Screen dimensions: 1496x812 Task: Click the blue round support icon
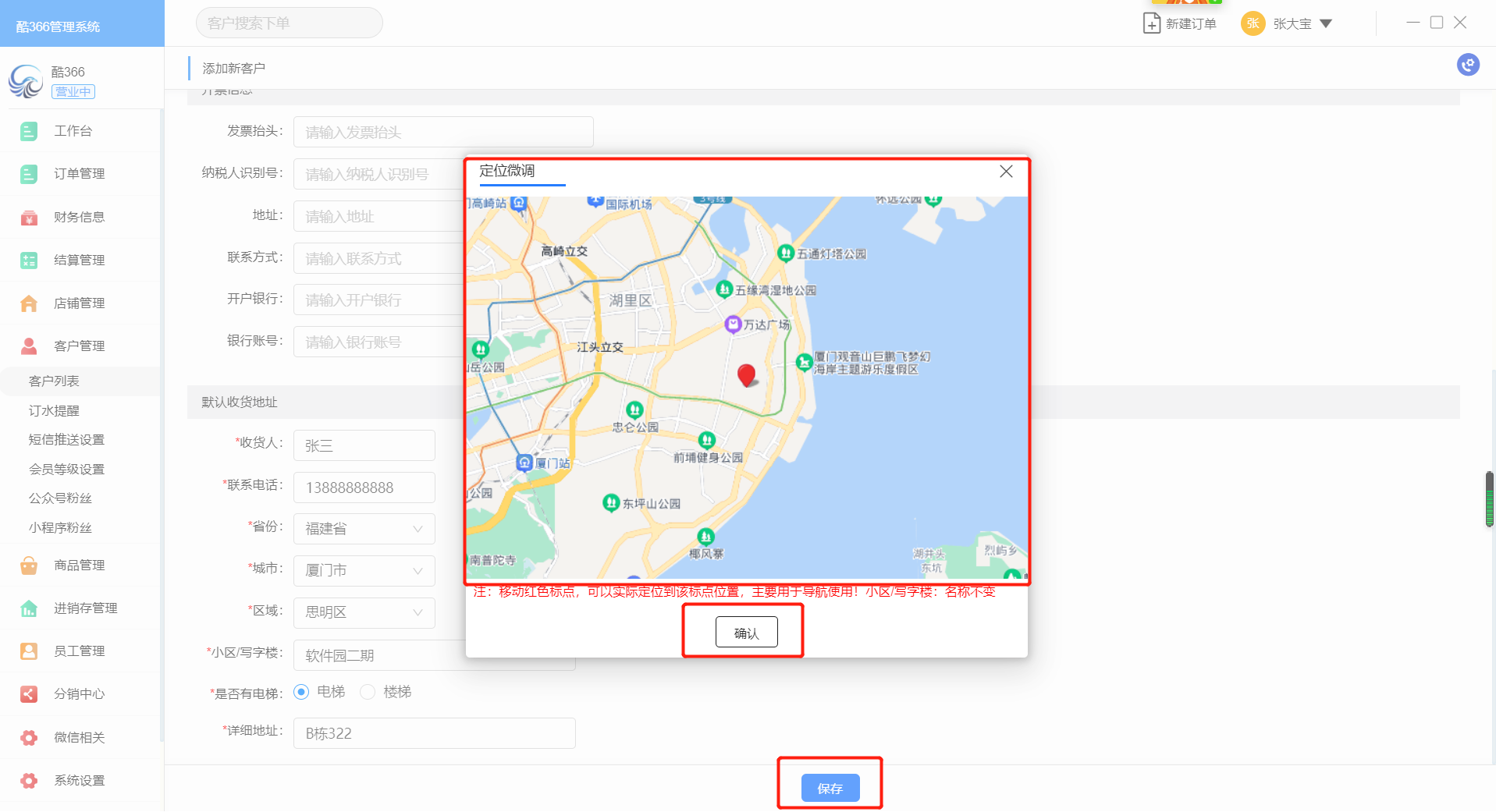[x=1468, y=65]
